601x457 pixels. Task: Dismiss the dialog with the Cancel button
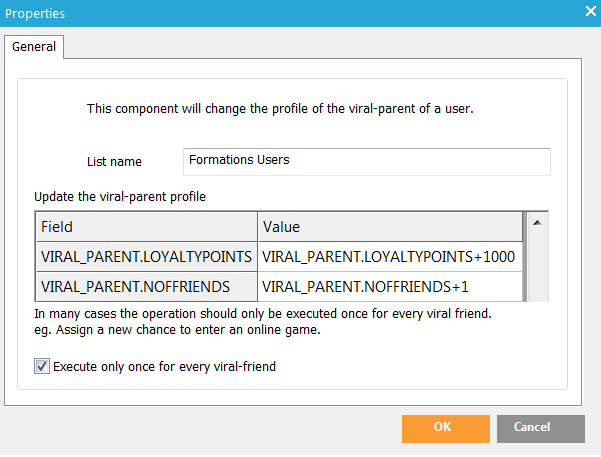click(x=540, y=428)
